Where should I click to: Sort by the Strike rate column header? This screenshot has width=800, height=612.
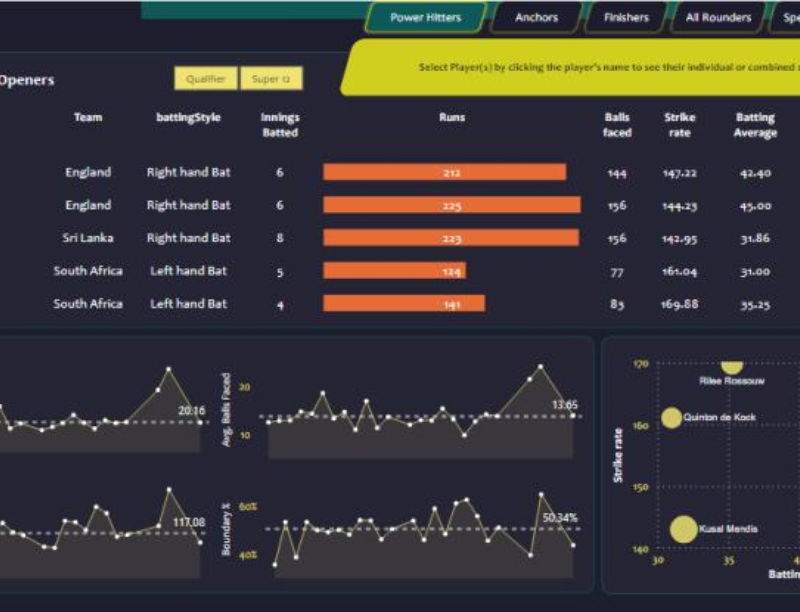click(680, 125)
